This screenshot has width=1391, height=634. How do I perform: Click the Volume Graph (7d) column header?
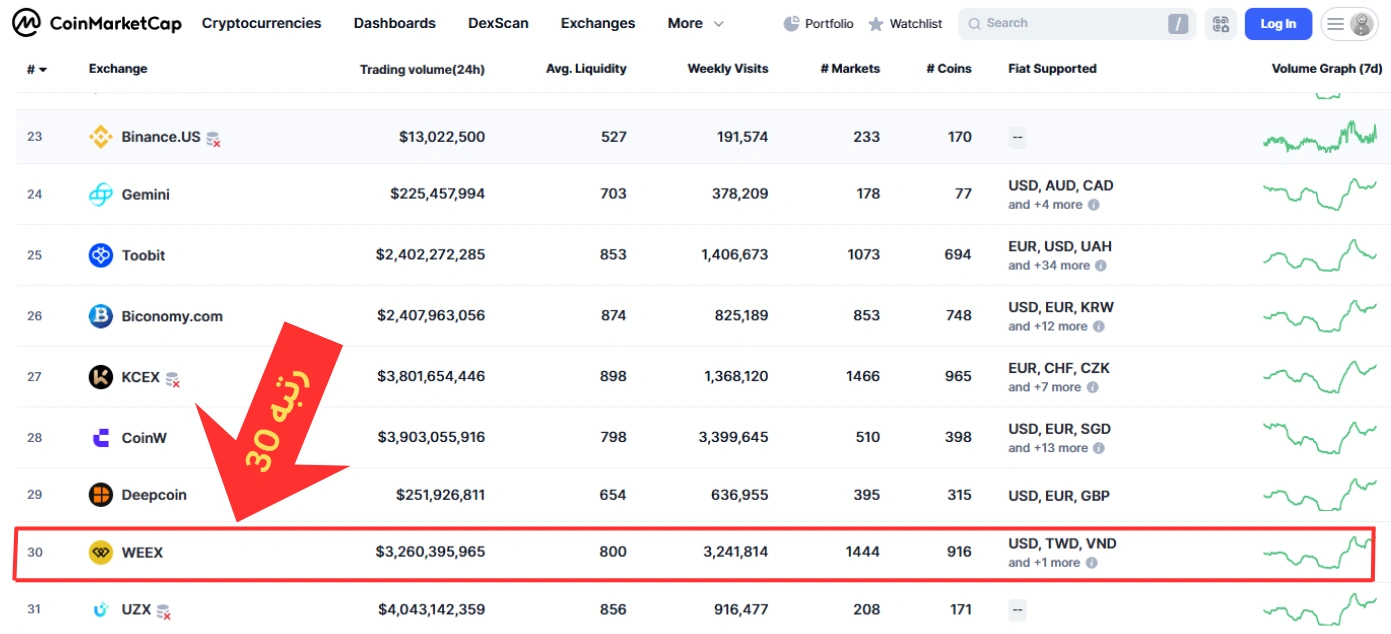point(1327,69)
